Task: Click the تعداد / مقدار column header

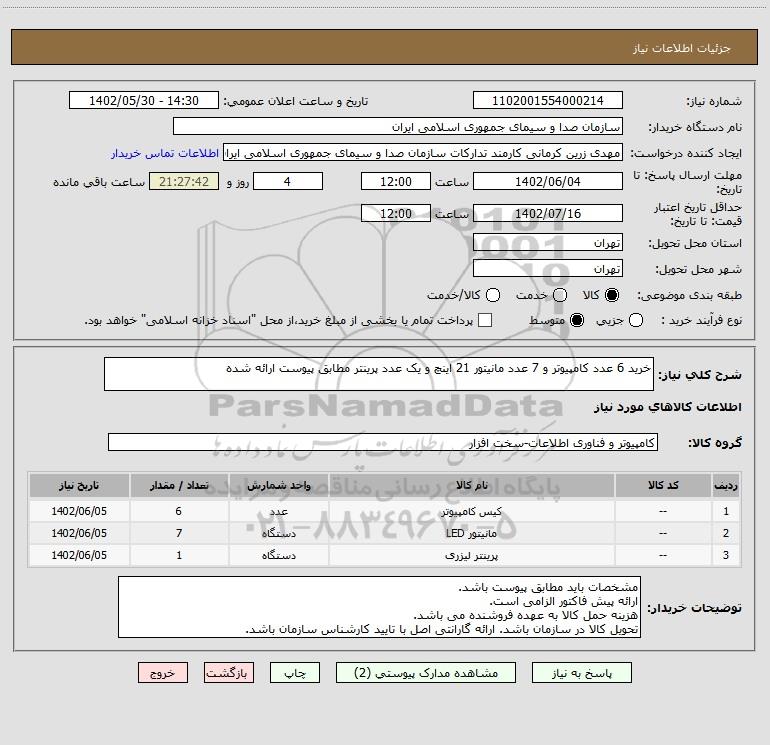Action: (179, 485)
